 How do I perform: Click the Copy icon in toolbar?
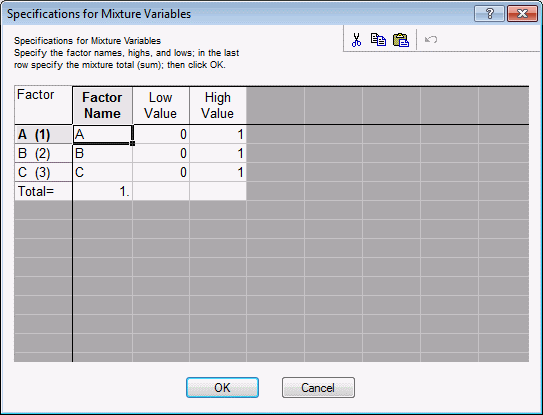378,40
